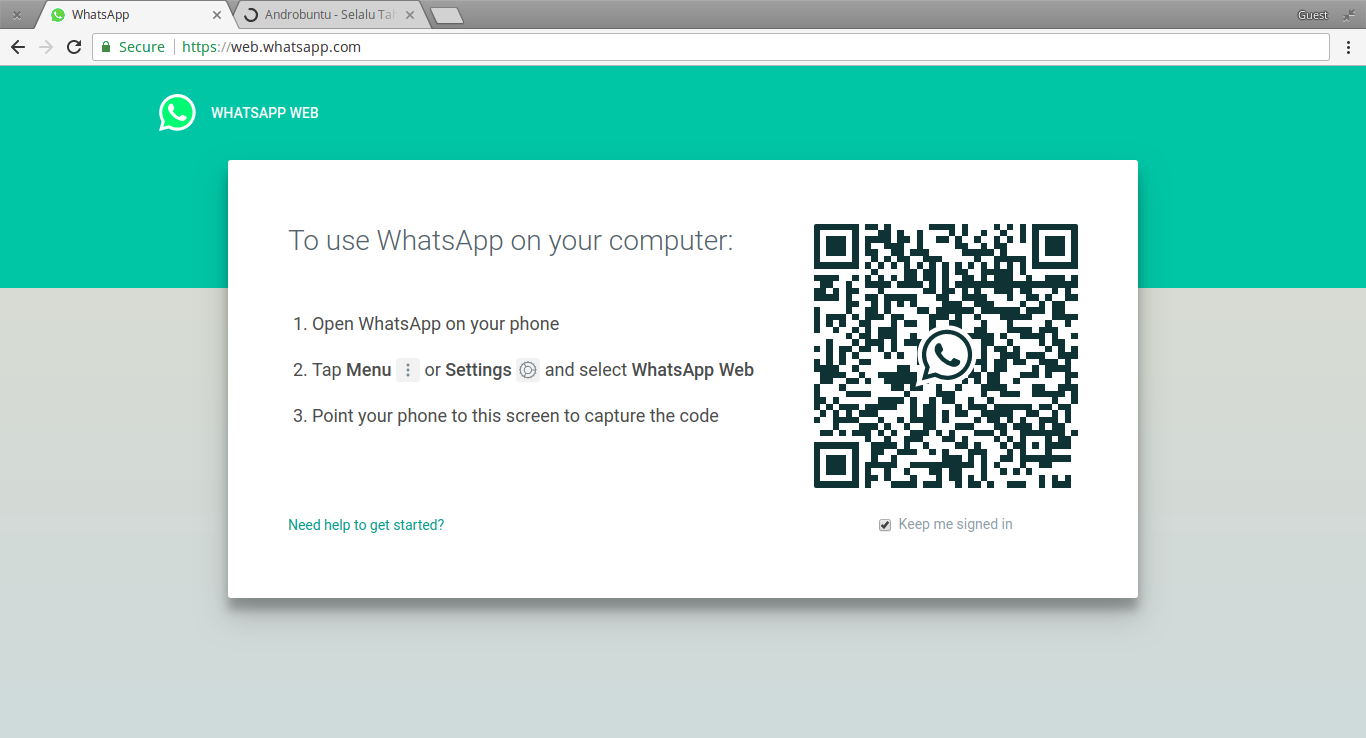
Task: Open the Guest account menu
Action: click(1312, 15)
